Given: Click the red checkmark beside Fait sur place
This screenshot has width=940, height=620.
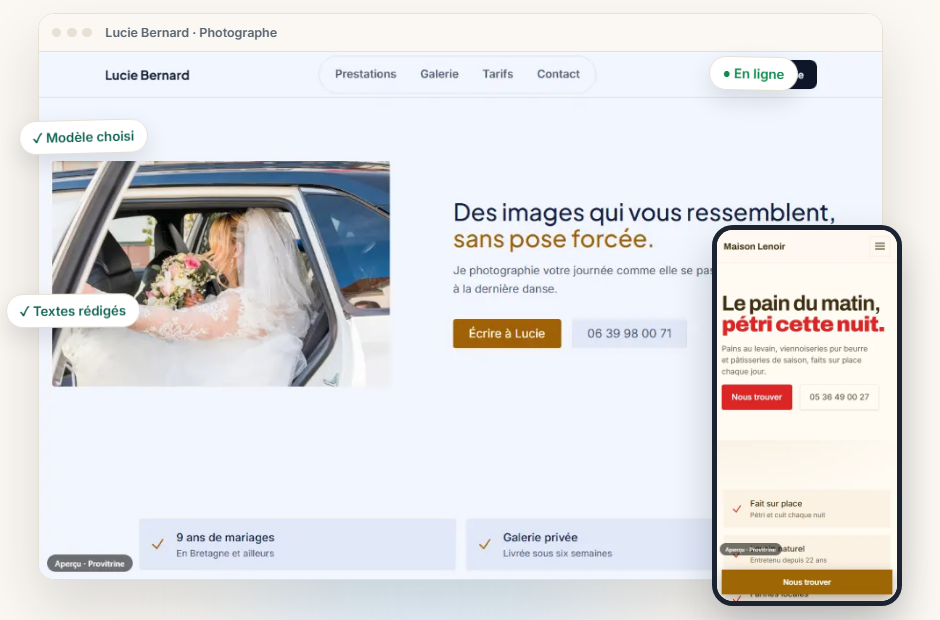Looking at the screenshot, I should click(737, 509).
